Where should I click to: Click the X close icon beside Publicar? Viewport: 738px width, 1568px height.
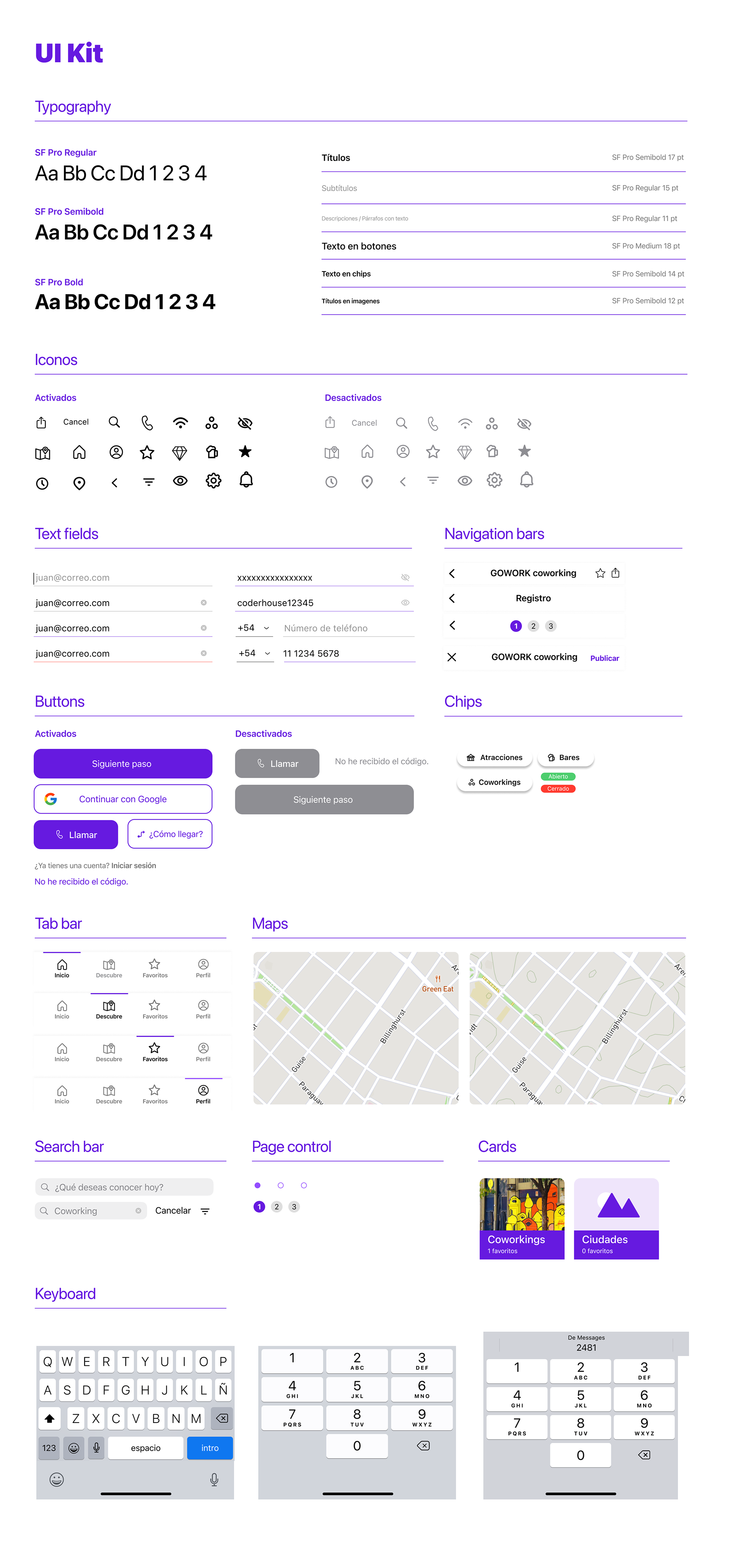click(451, 657)
